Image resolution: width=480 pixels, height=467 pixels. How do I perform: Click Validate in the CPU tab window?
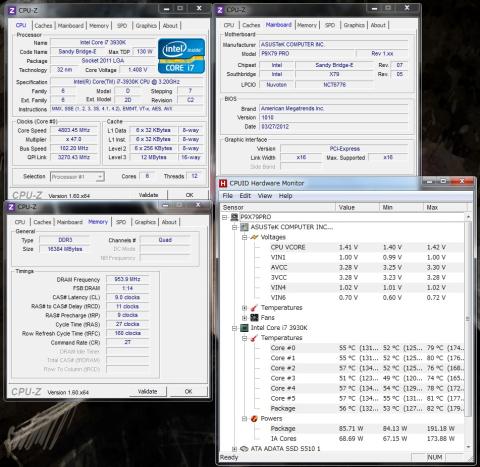(x=148, y=195)
